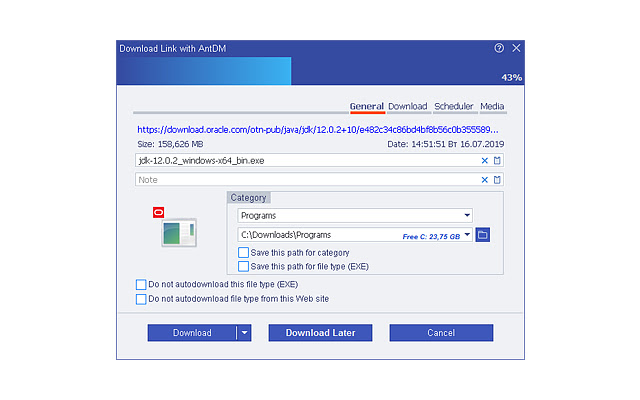Viewport: 640px width, 400px height.
Task: Click the clipboard icon in Note field
Action: pos(497,180)
